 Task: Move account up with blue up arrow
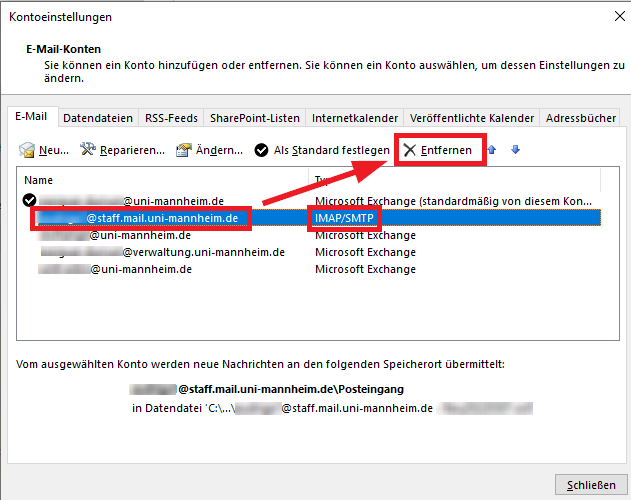[x=491, y=150]
